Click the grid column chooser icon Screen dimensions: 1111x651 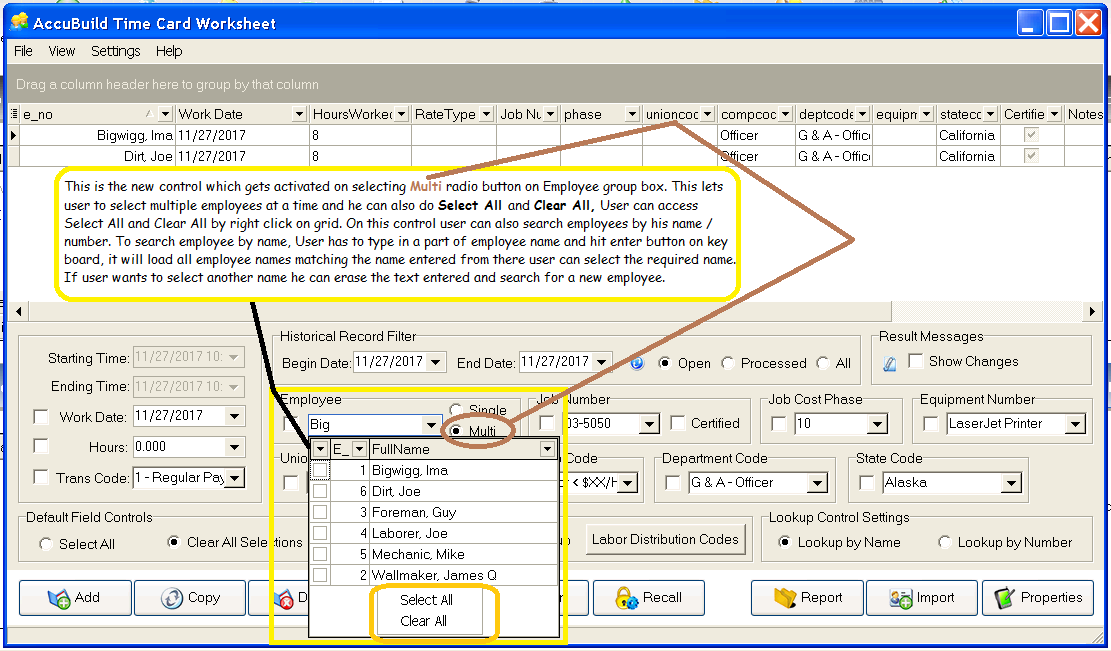[13, 113]
